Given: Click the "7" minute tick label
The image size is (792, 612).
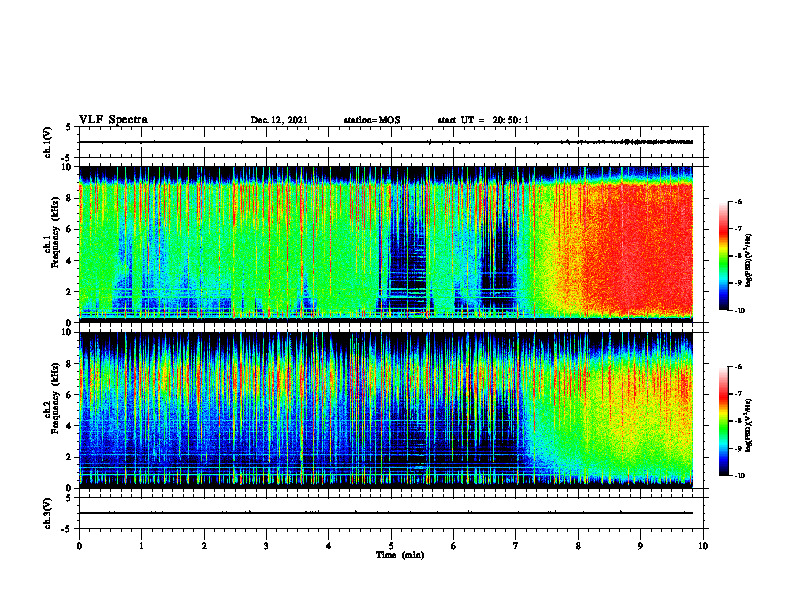Looking at the screenshot, I should [516, 546].
